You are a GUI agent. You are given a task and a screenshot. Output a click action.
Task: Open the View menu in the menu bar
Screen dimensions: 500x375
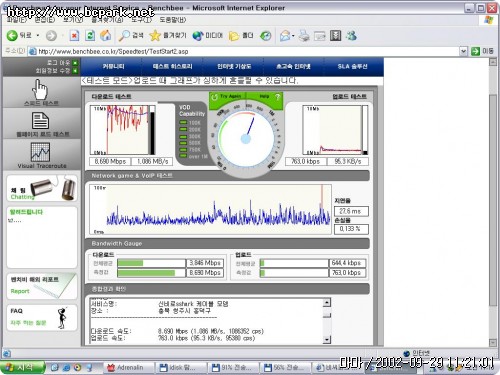point(73,20)
